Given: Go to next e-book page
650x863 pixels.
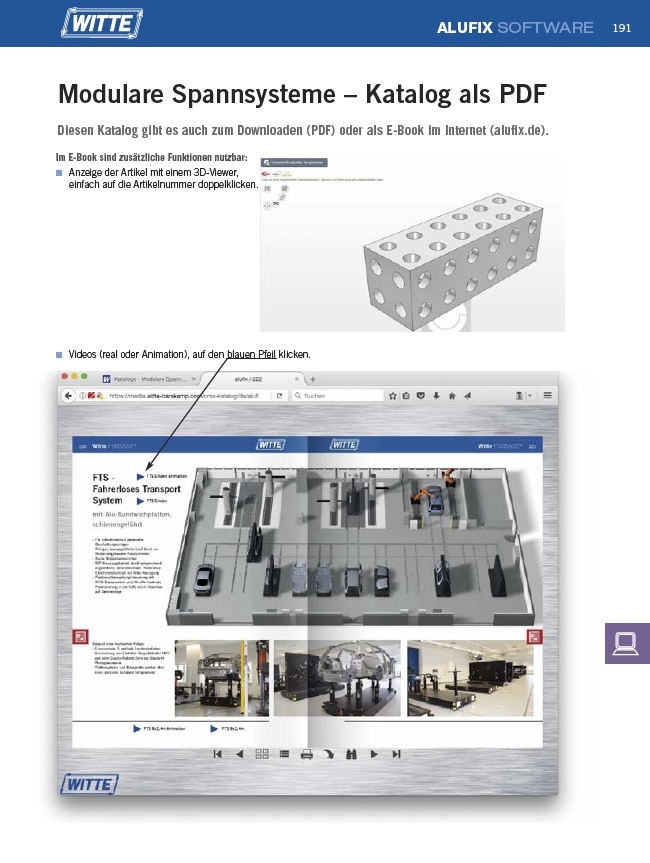Looking at the screenshot, I should tap(374, 754).
